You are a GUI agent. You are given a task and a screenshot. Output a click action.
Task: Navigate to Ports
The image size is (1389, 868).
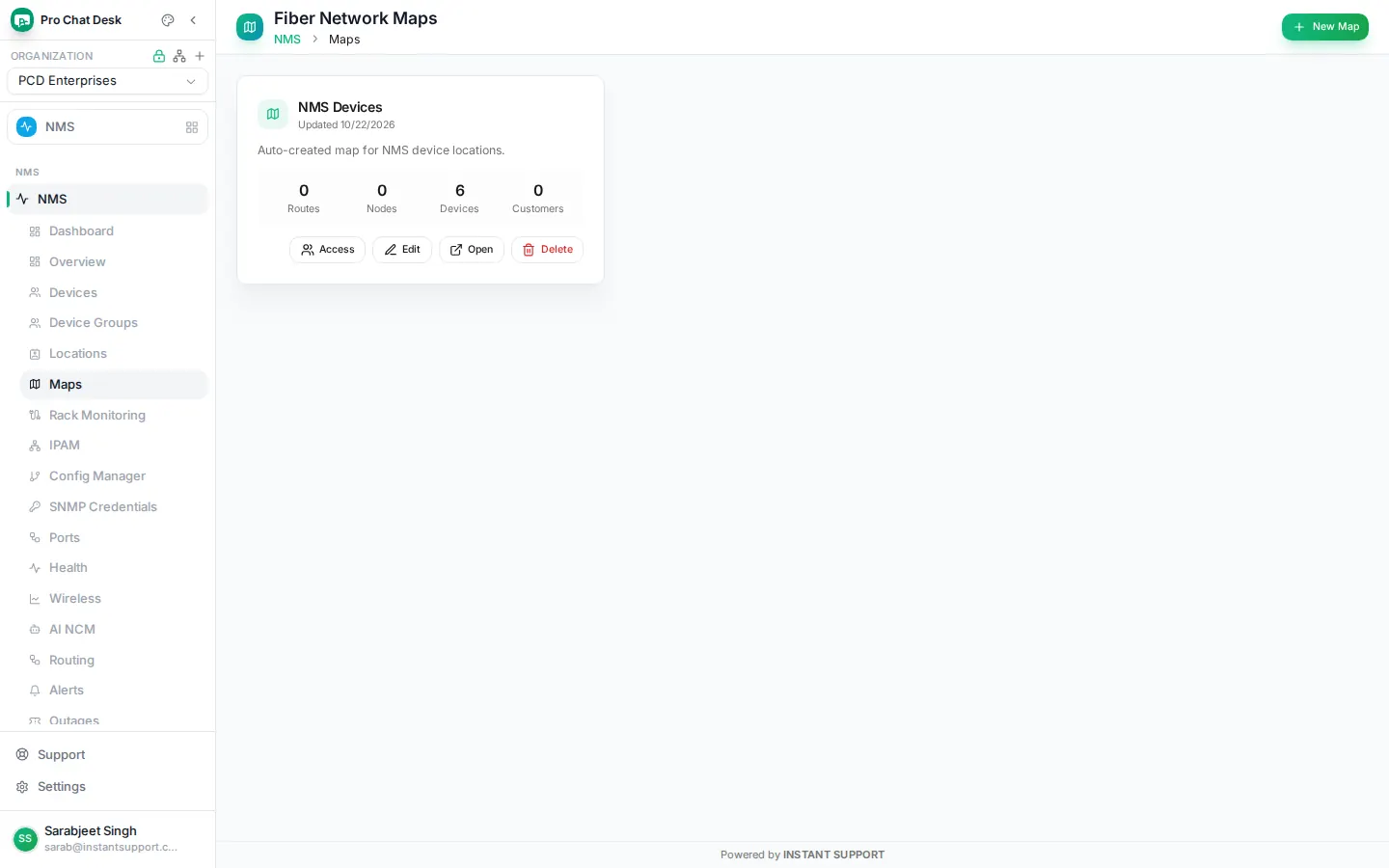[x=114, y=538]
